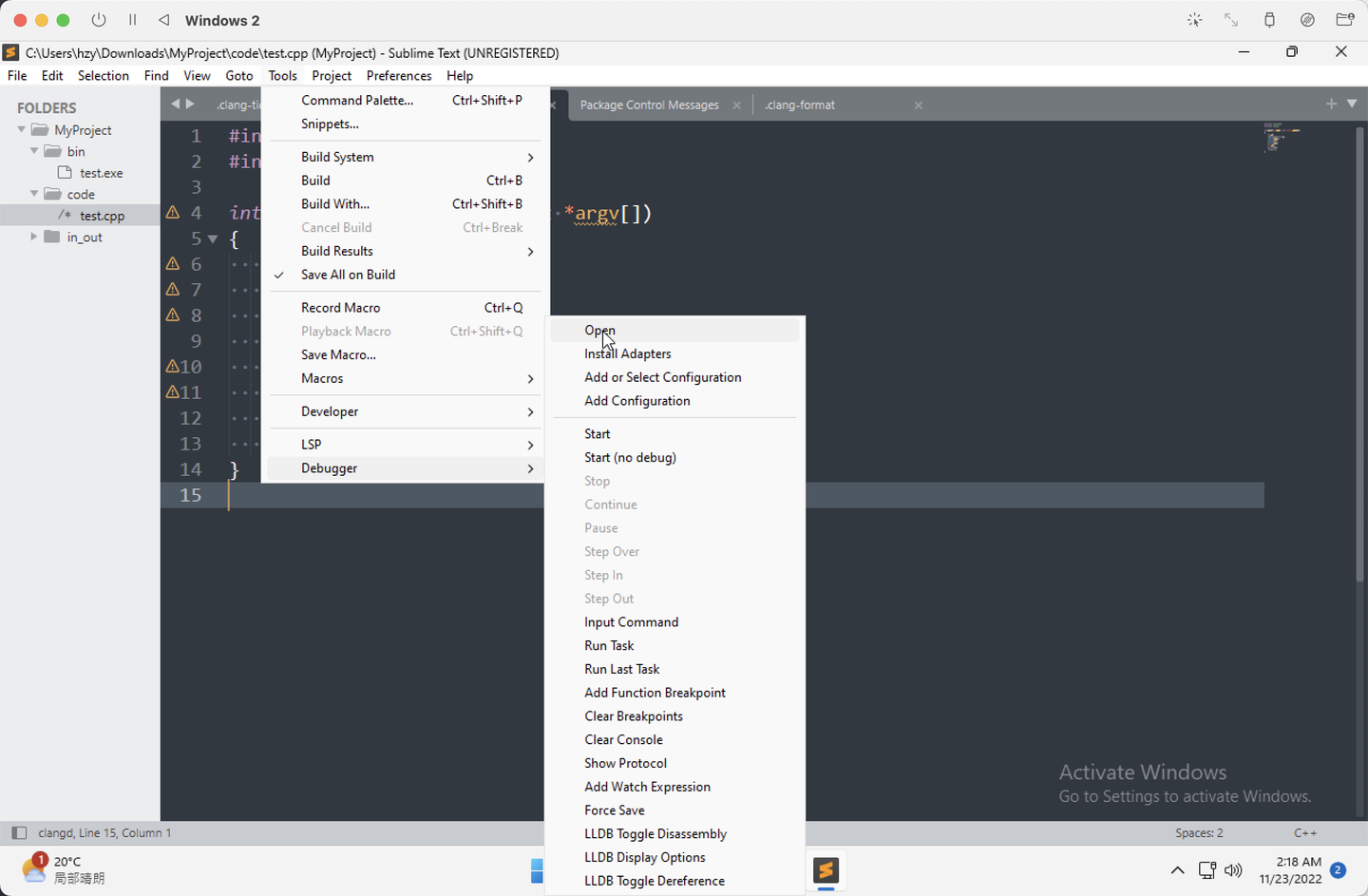Close the Package Control Messages tab
This screenshot has width=1368, height=896.
(736, 105)
